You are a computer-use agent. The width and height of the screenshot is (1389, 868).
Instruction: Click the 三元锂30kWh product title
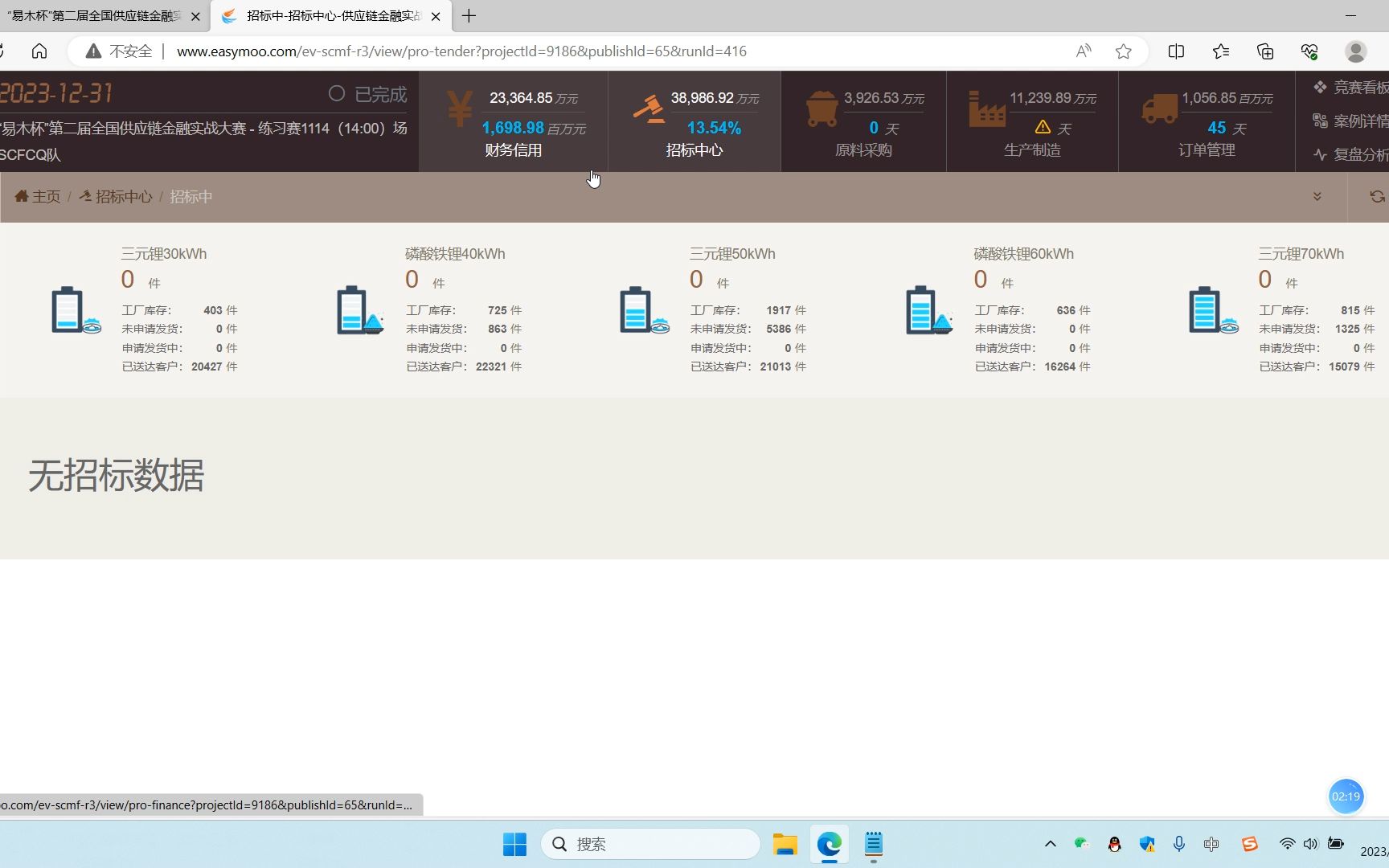[164, 254]
